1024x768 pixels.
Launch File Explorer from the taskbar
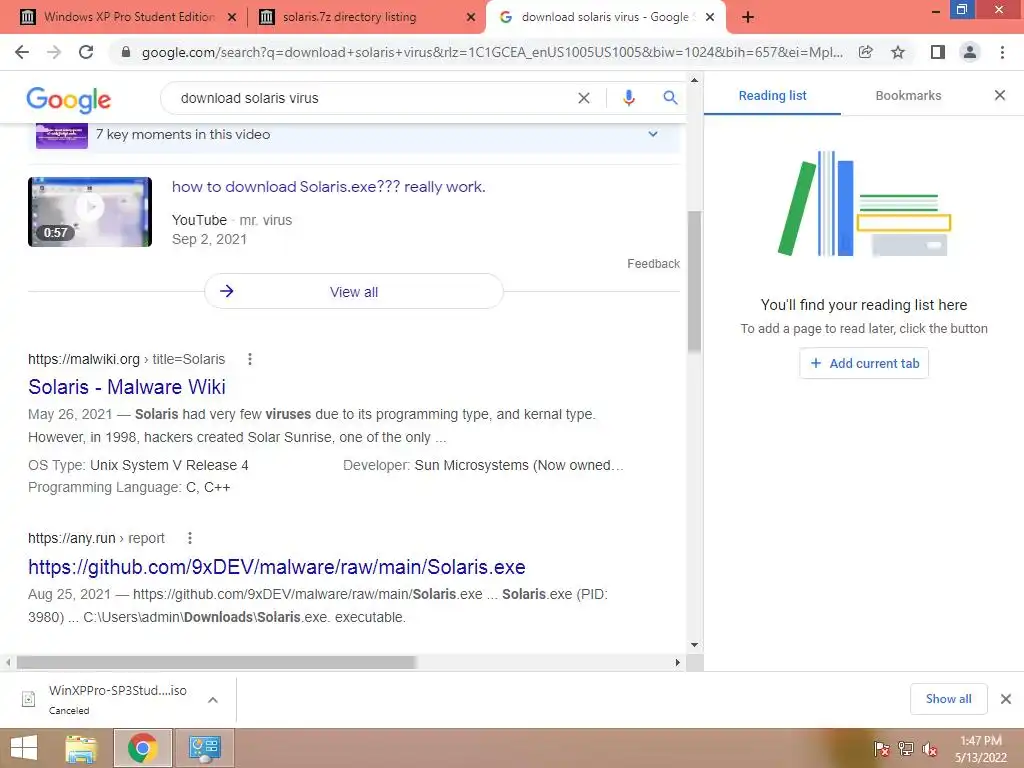[x=81, y=748]
